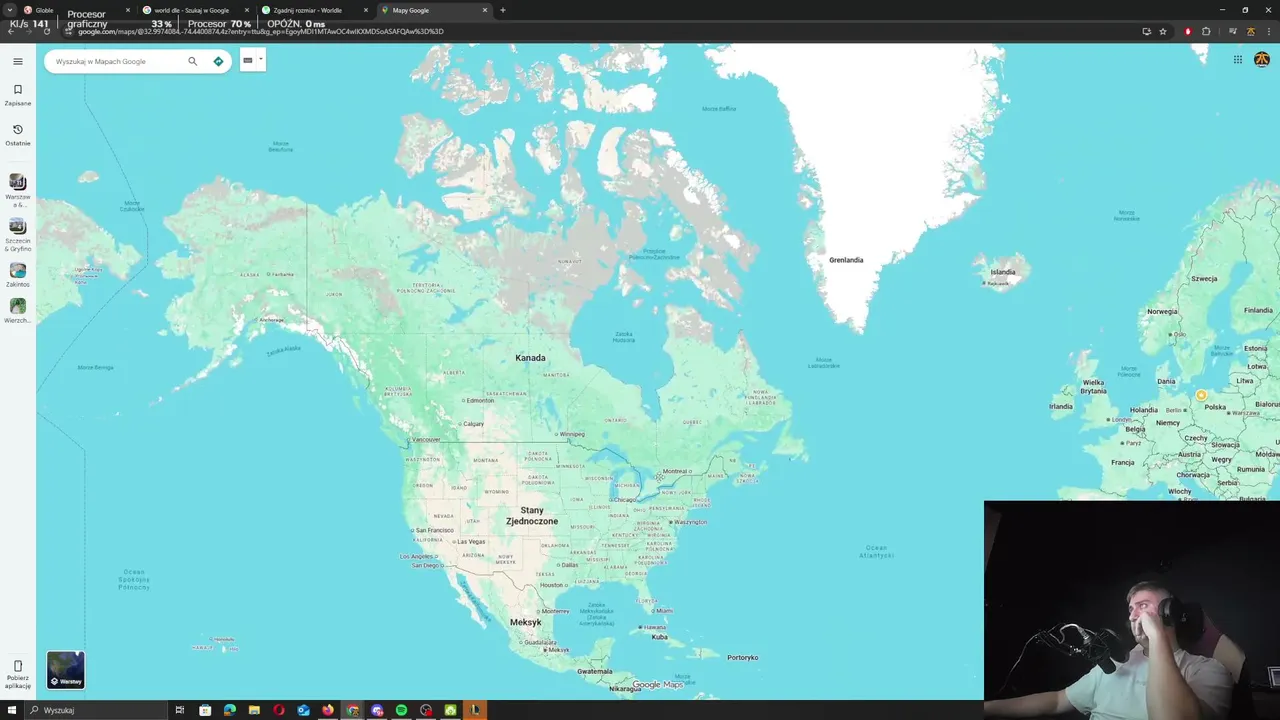The width and height of the screenshot is (1280, 720).
Task: Click the Portoryko label on map
Action: (x=743, y=657)
